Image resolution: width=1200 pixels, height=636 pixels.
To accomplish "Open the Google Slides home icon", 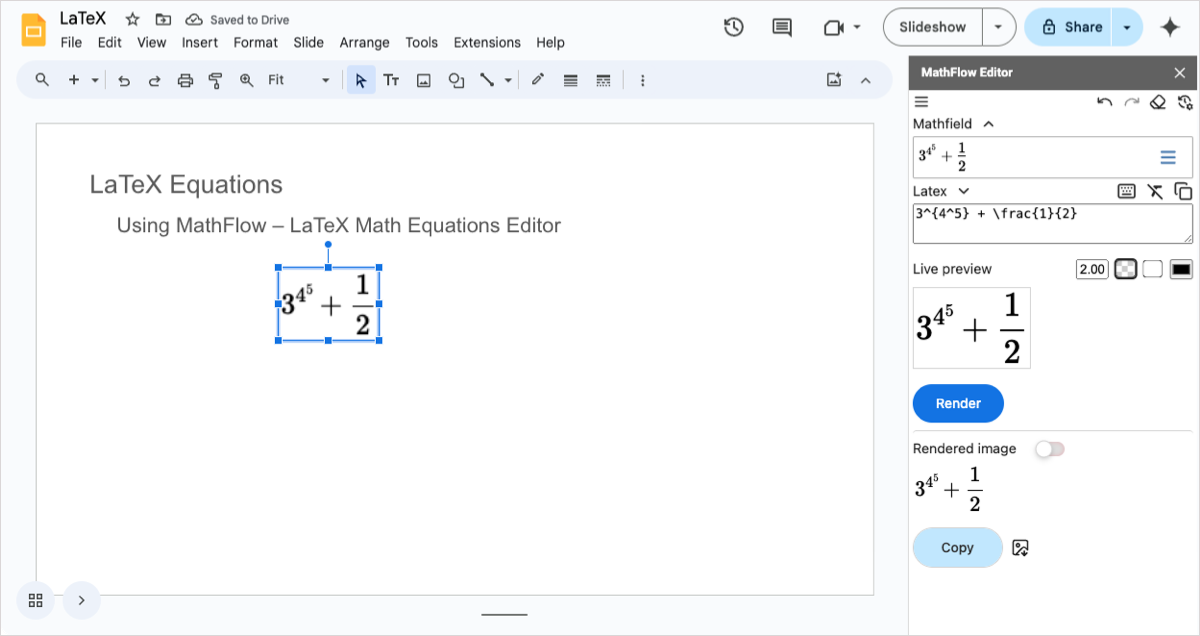I will pyautogui.click(x=35, y=29).
